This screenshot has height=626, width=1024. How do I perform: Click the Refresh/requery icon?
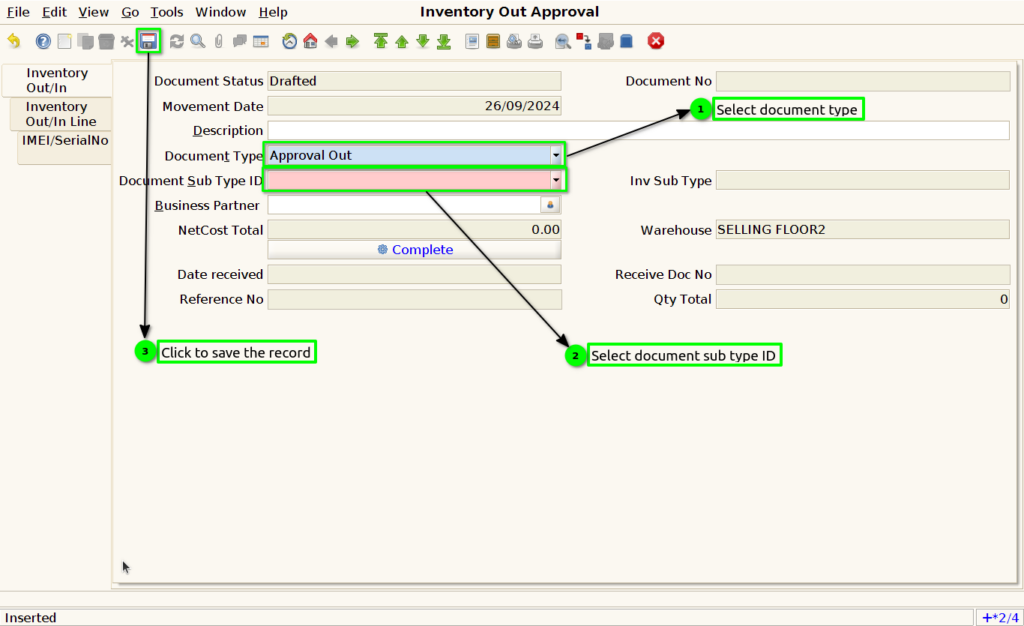(176, 41)
